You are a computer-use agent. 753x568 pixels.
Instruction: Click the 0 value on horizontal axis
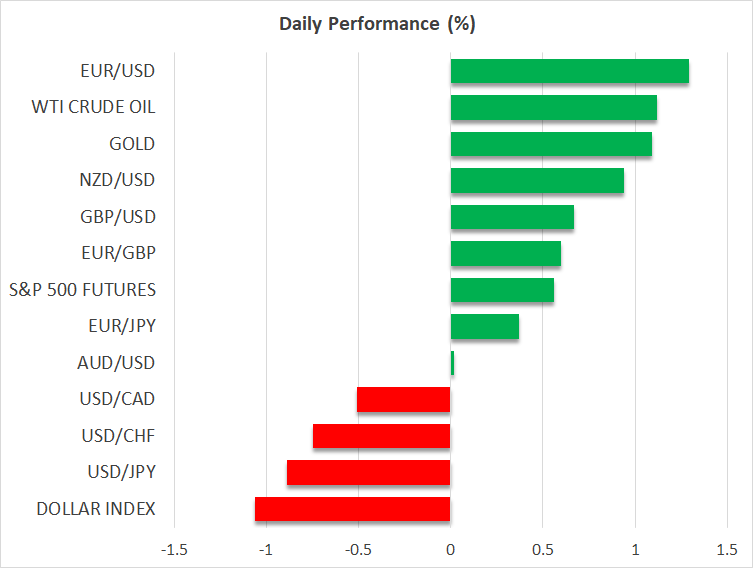click(450, 549)
